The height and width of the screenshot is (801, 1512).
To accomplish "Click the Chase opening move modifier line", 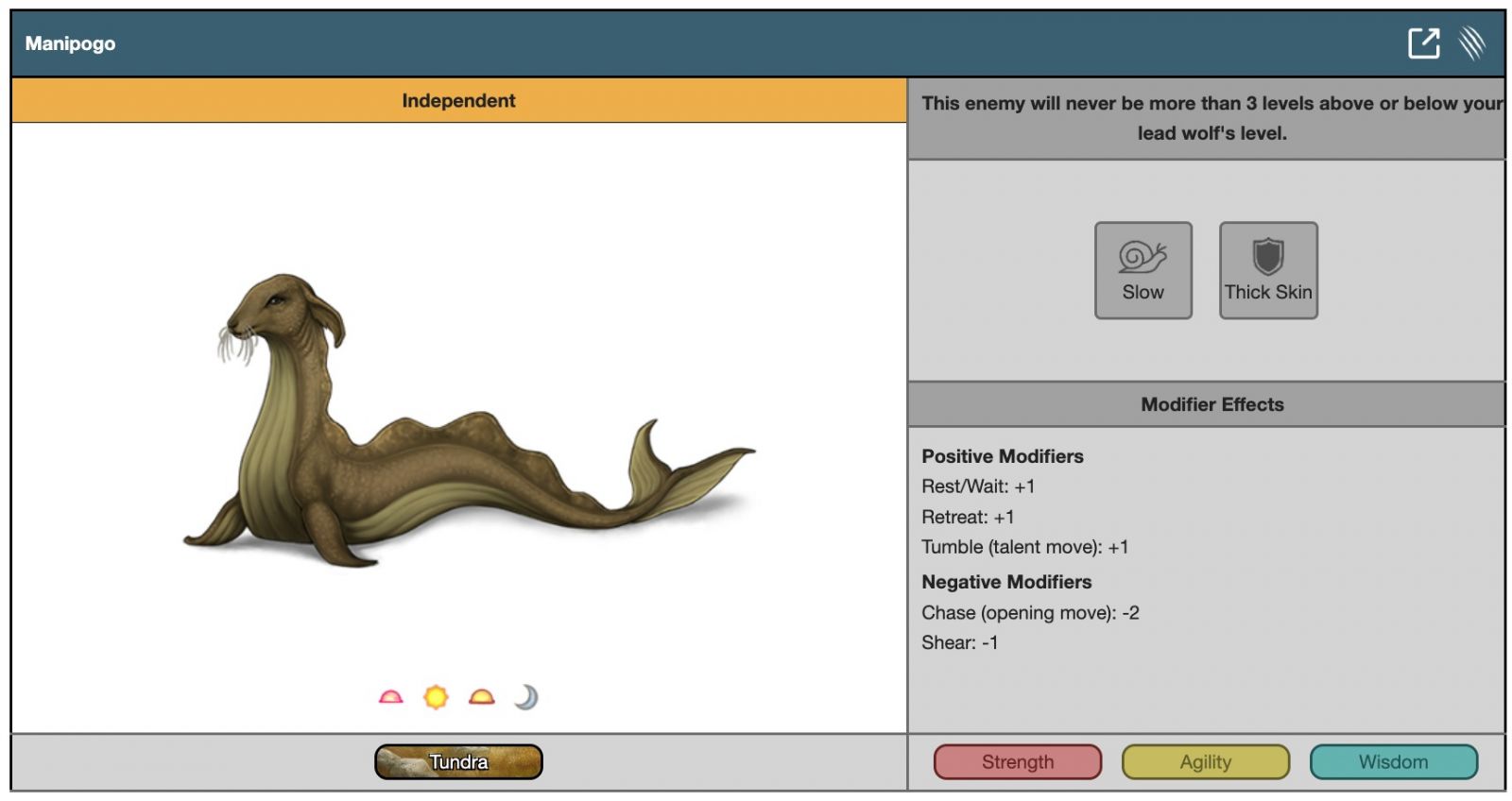I will 1029,612.
